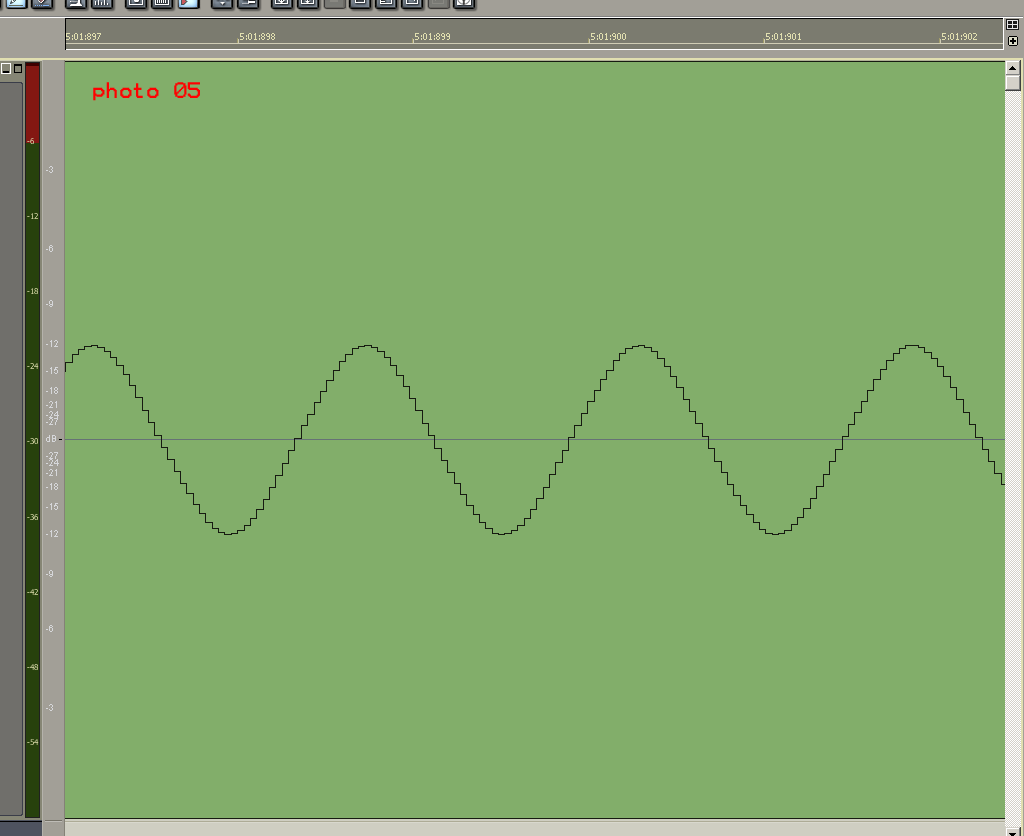The height and width of the screenshot is (836, 1024).
Task: Click the scroll down arrow at bottom right
Action: (1013, 830)
